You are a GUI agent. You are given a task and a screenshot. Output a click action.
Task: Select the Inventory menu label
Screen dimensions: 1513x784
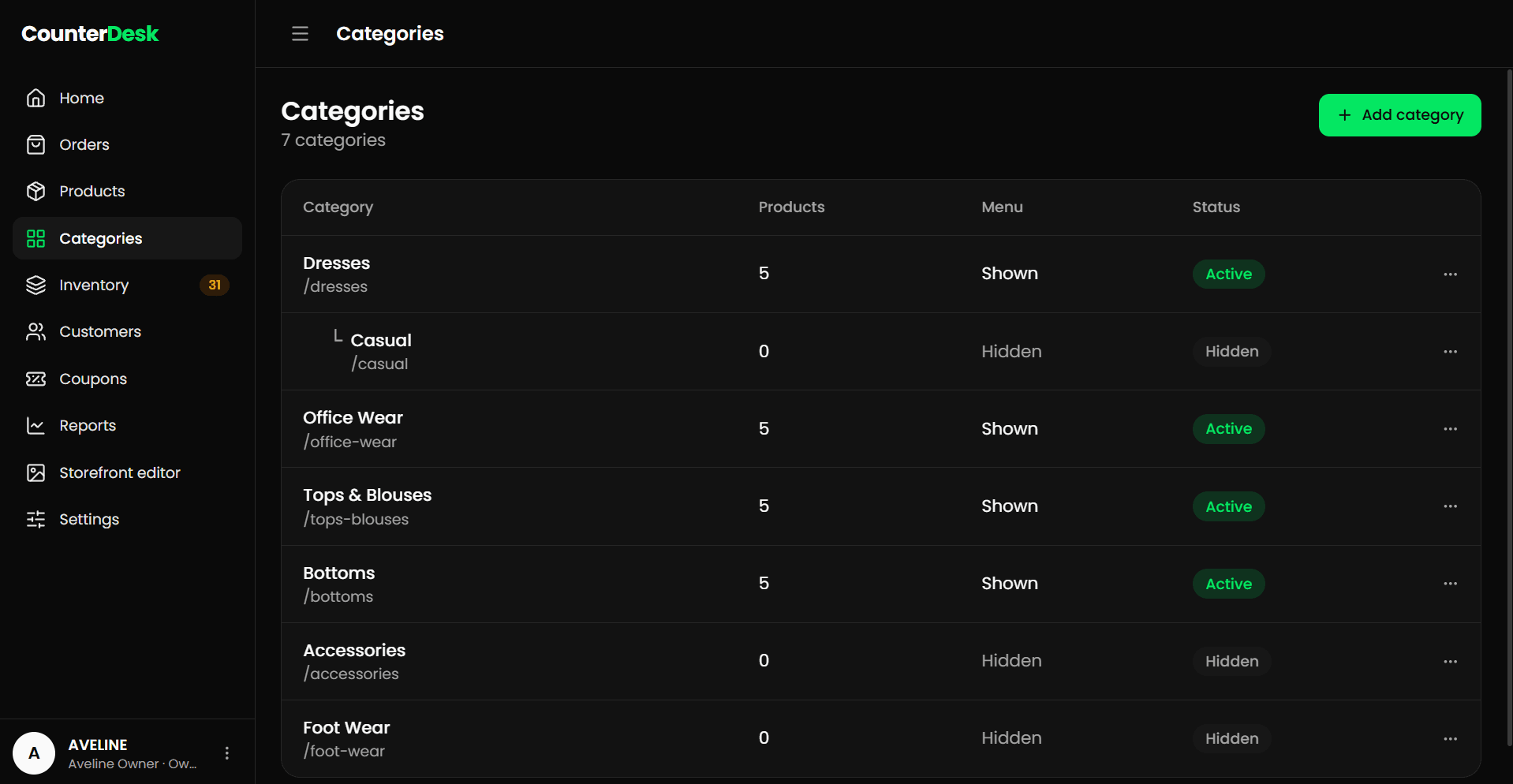(x=94, y=285)
